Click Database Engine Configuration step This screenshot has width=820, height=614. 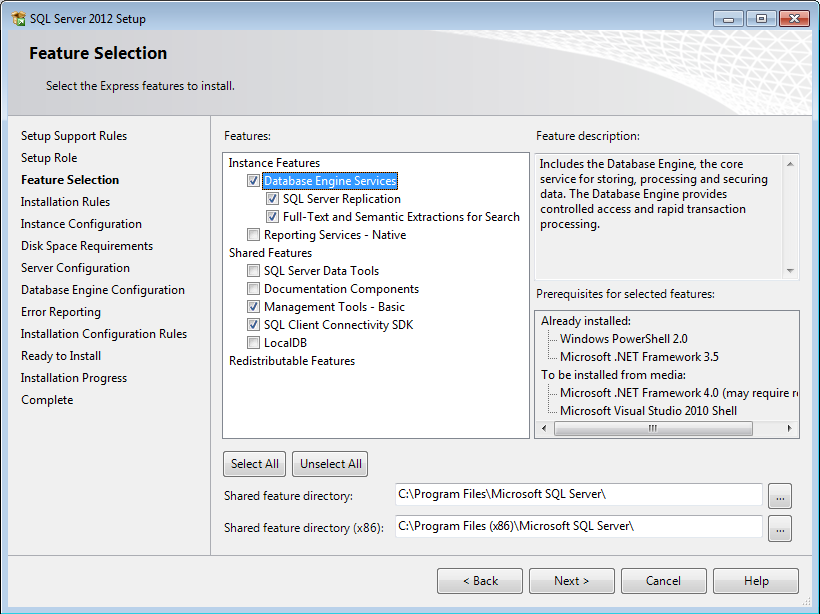tap(102, 290)
